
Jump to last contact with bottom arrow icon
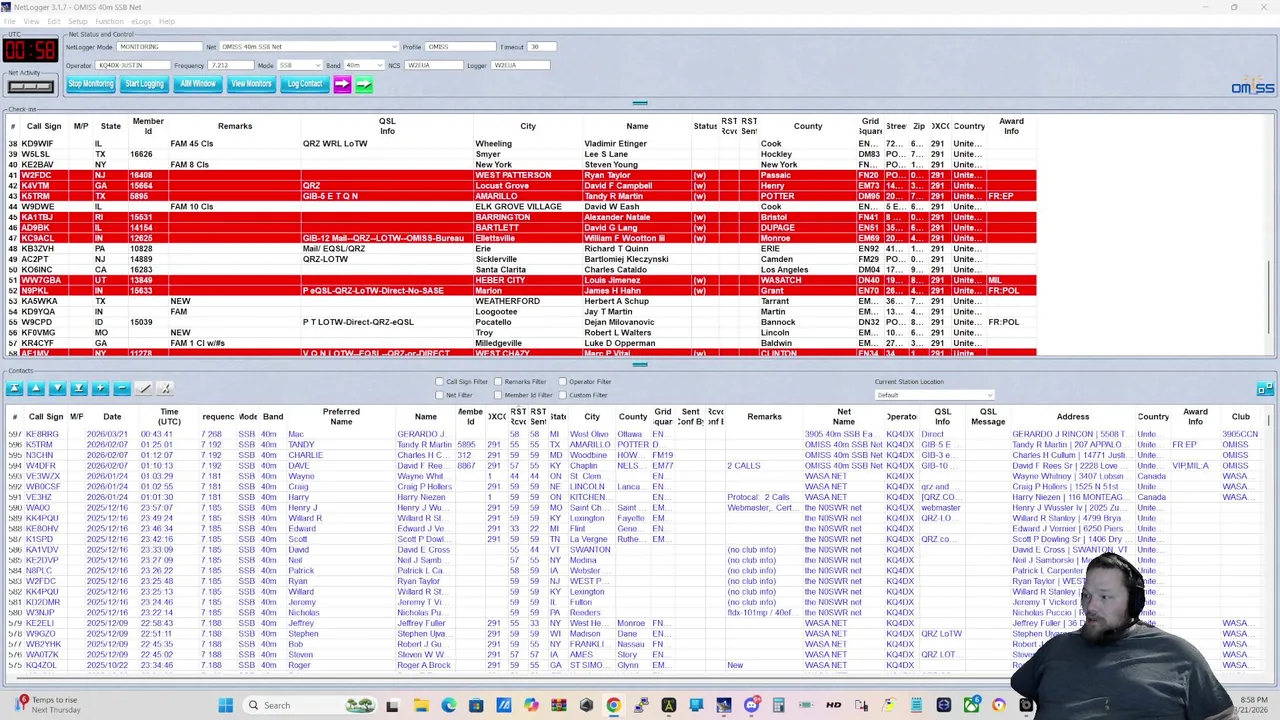78,388
